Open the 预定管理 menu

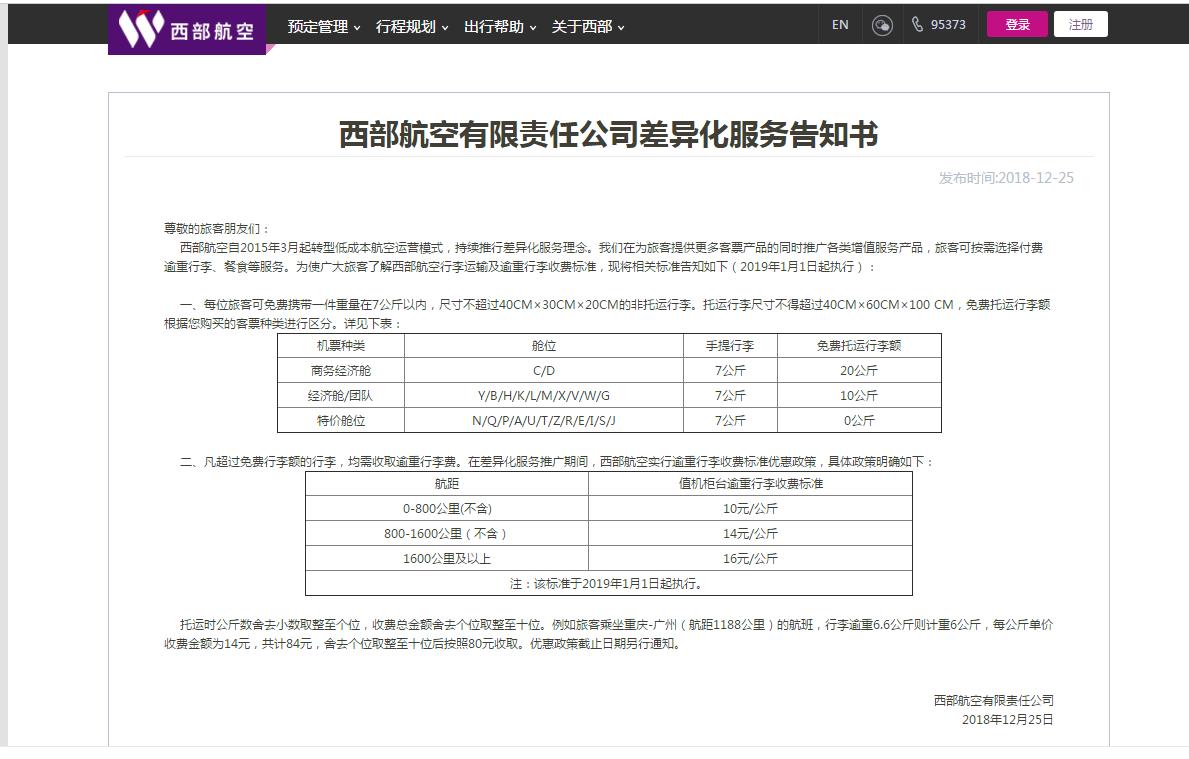pyautogui.click(x=317, y=27)
